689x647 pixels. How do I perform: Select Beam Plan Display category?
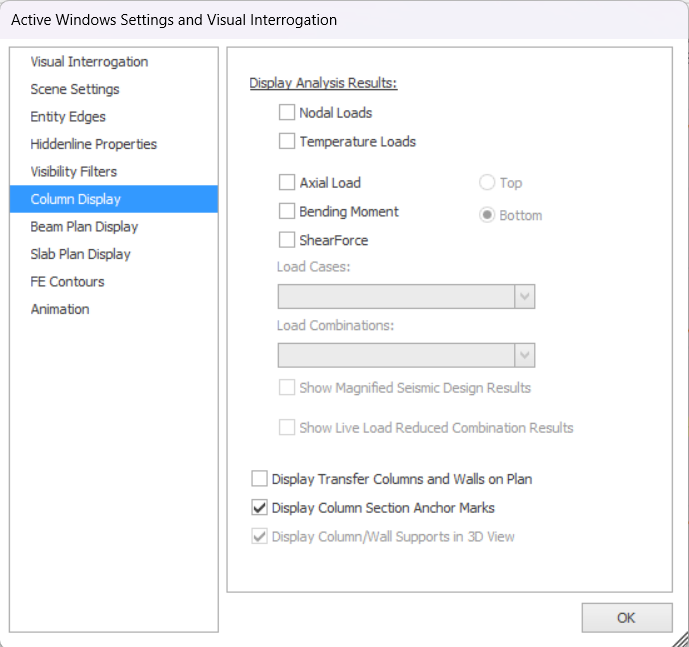point(84,227)
